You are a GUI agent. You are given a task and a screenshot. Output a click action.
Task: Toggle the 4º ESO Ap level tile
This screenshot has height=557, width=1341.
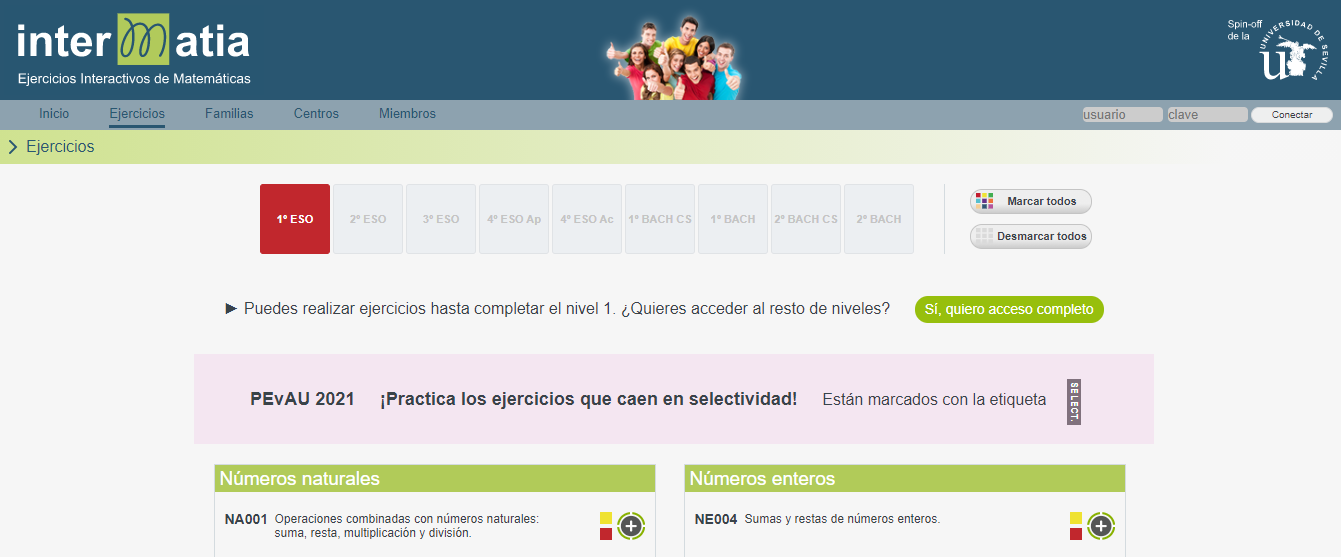pyautogui.click(x=514, y=219)
